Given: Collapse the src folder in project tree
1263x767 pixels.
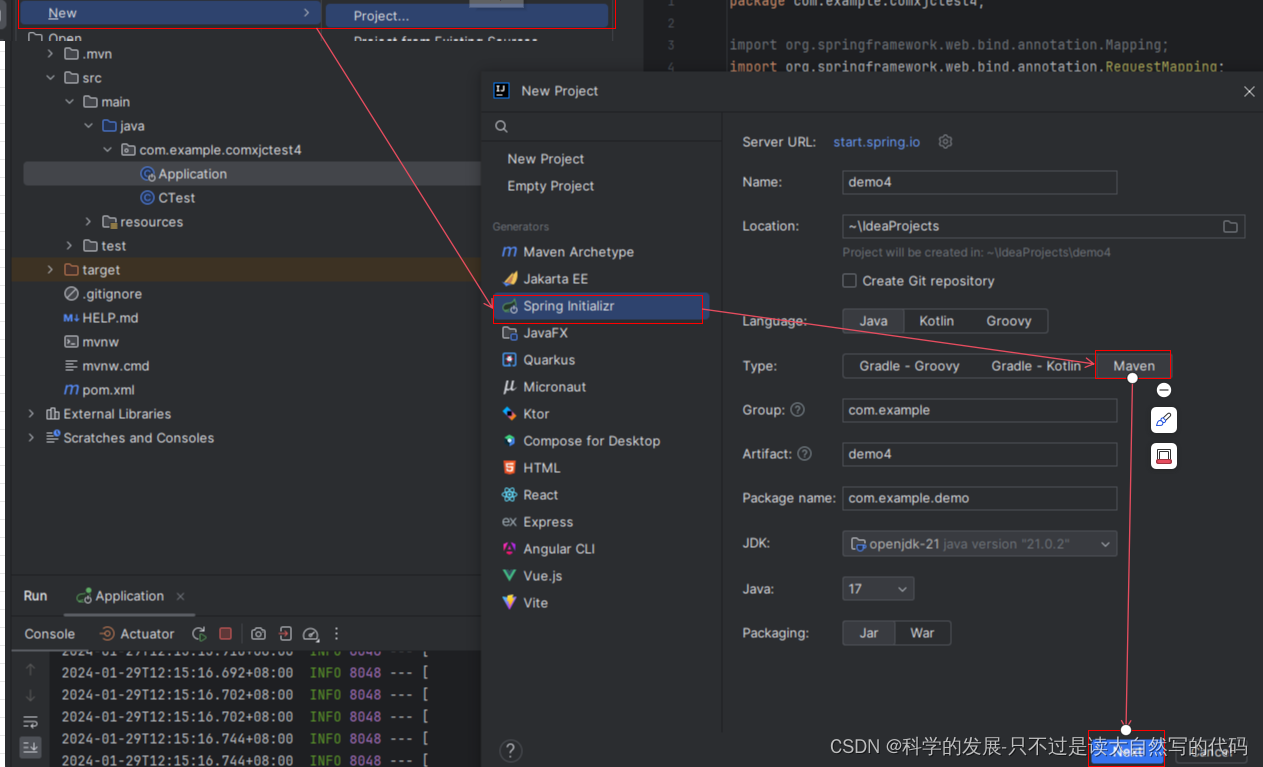Looking at the screenshot, I should tap(51, 78).
